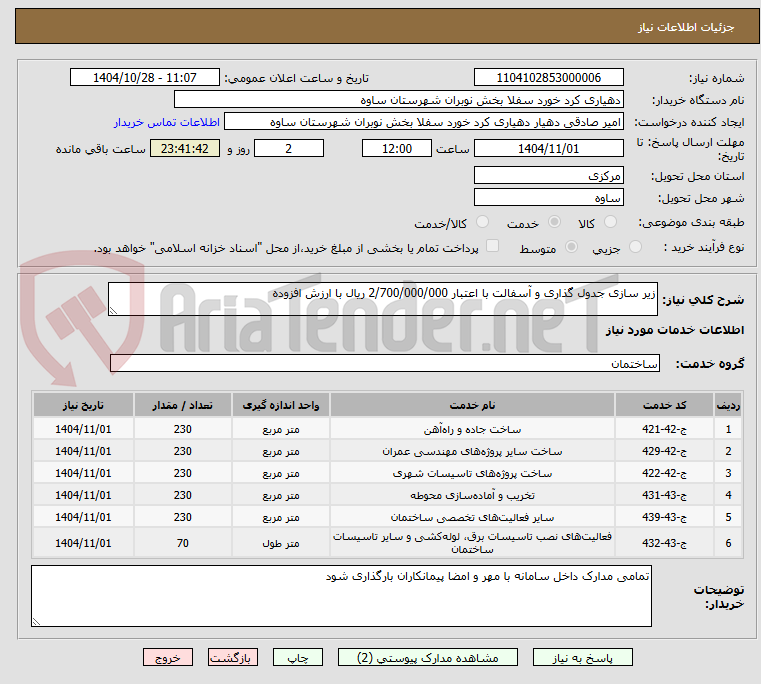Click service code ج-43-439
Image resolution: width=761 pixels, height=684 pixels.
664,517
